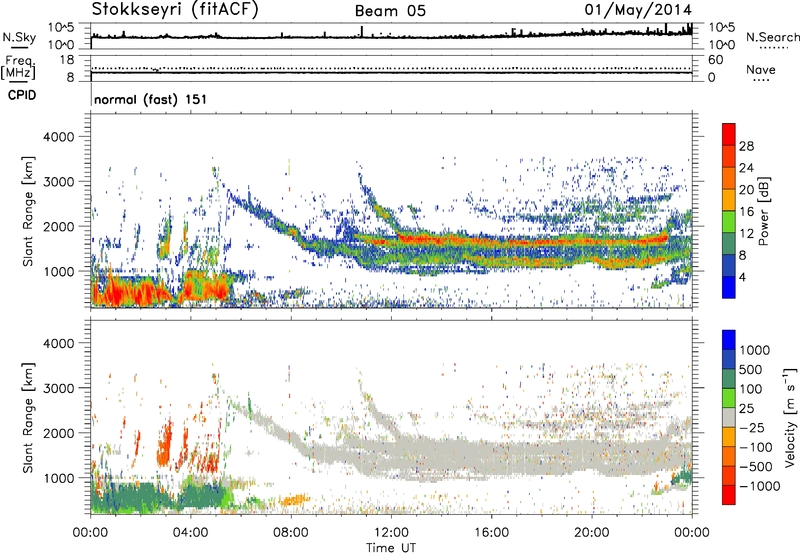Screen dimensions: 800x554
Task: Click the N.Sky legend label
Action: [19, 37]
